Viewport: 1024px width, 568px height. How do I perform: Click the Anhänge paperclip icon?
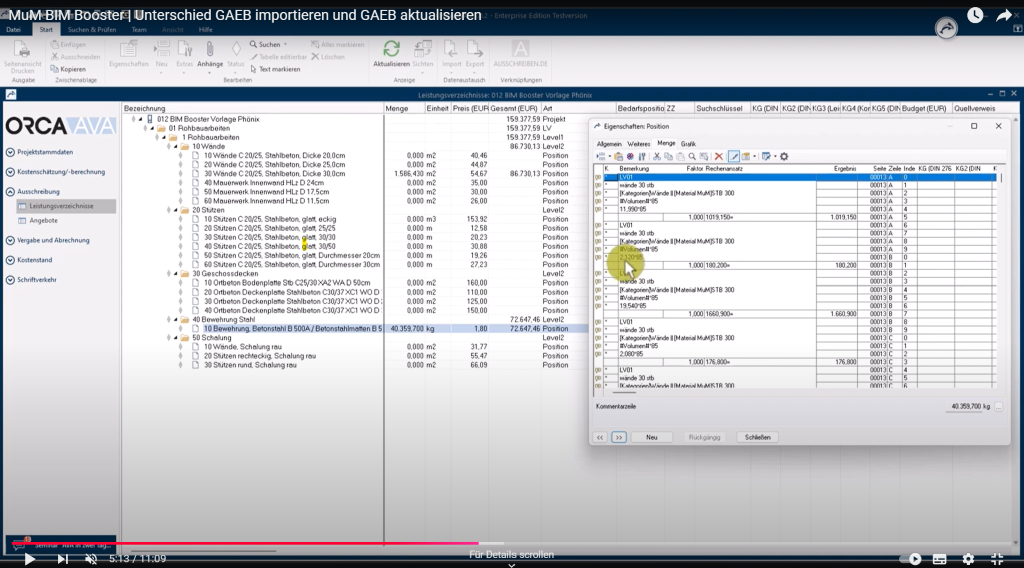click(x=210, y=49)
